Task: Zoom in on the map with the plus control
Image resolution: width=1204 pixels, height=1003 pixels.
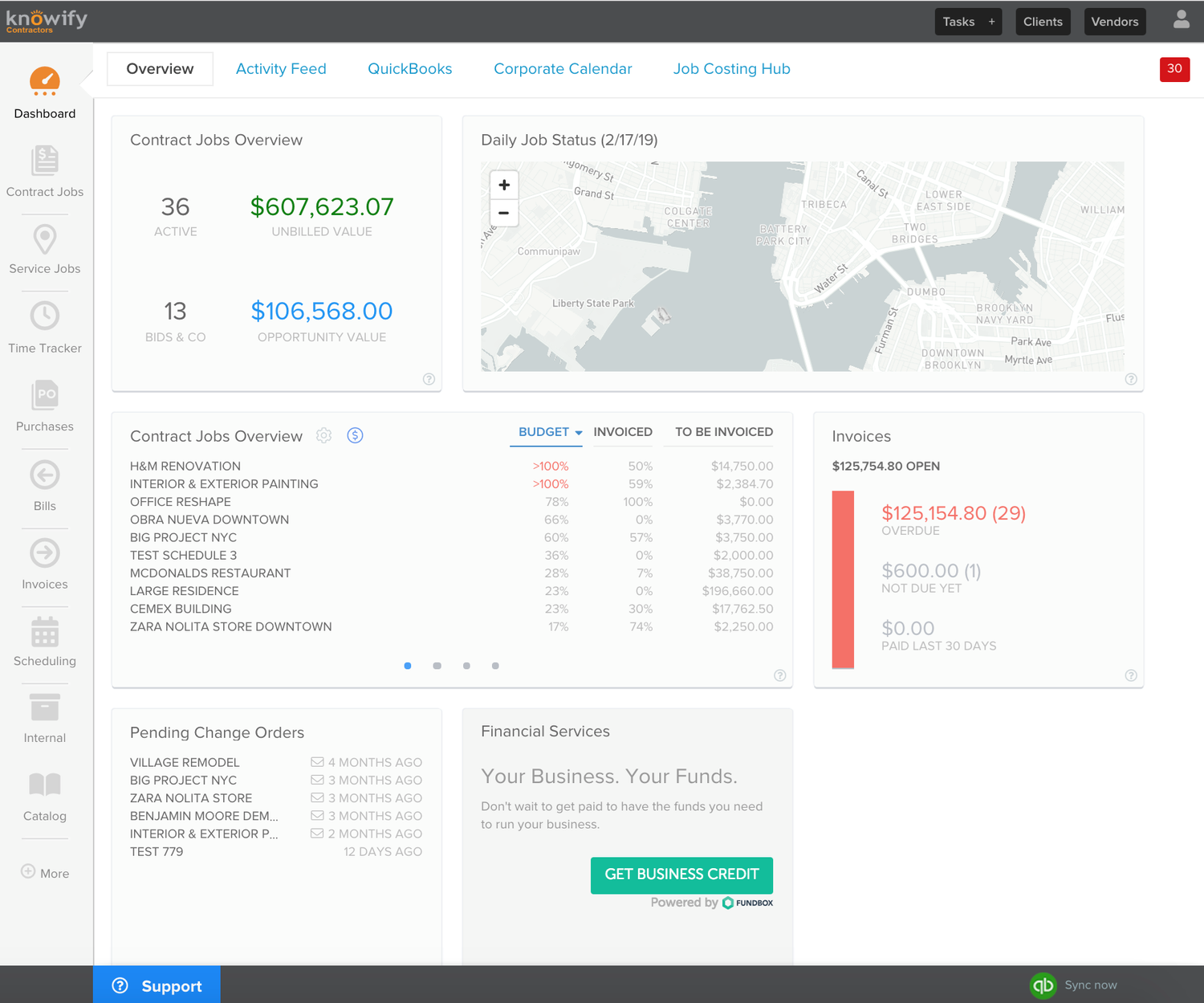Action: (x=504, y=184)
